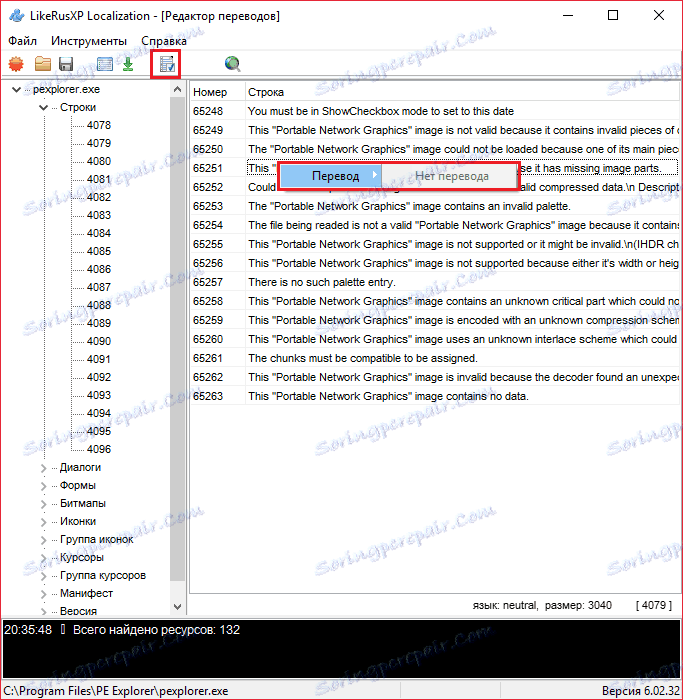Click the globe search toolbar icon
This screenshot has height=700, width=683.
point(232,64)
